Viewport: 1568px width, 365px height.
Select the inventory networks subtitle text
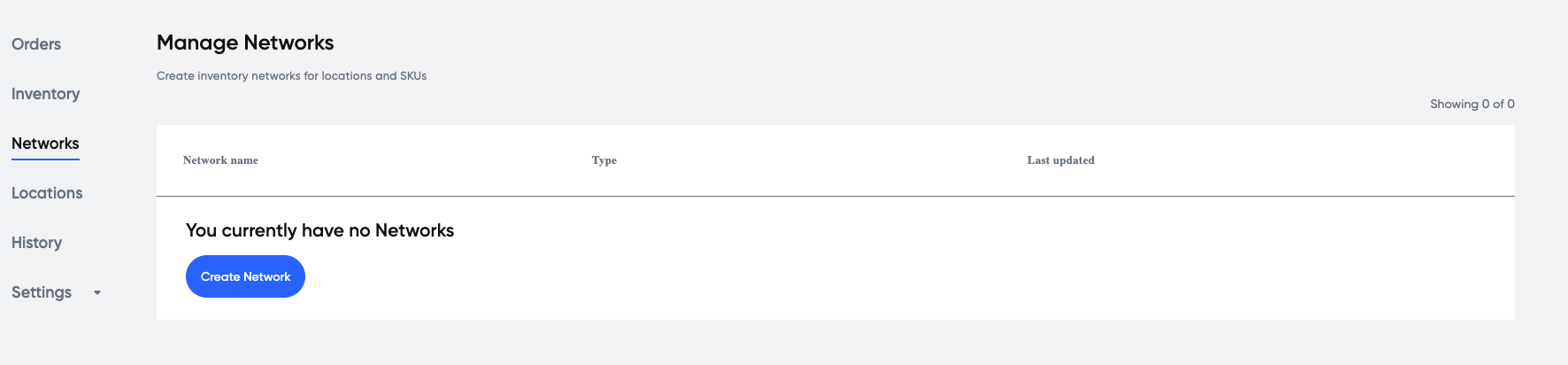pos(291,76)
